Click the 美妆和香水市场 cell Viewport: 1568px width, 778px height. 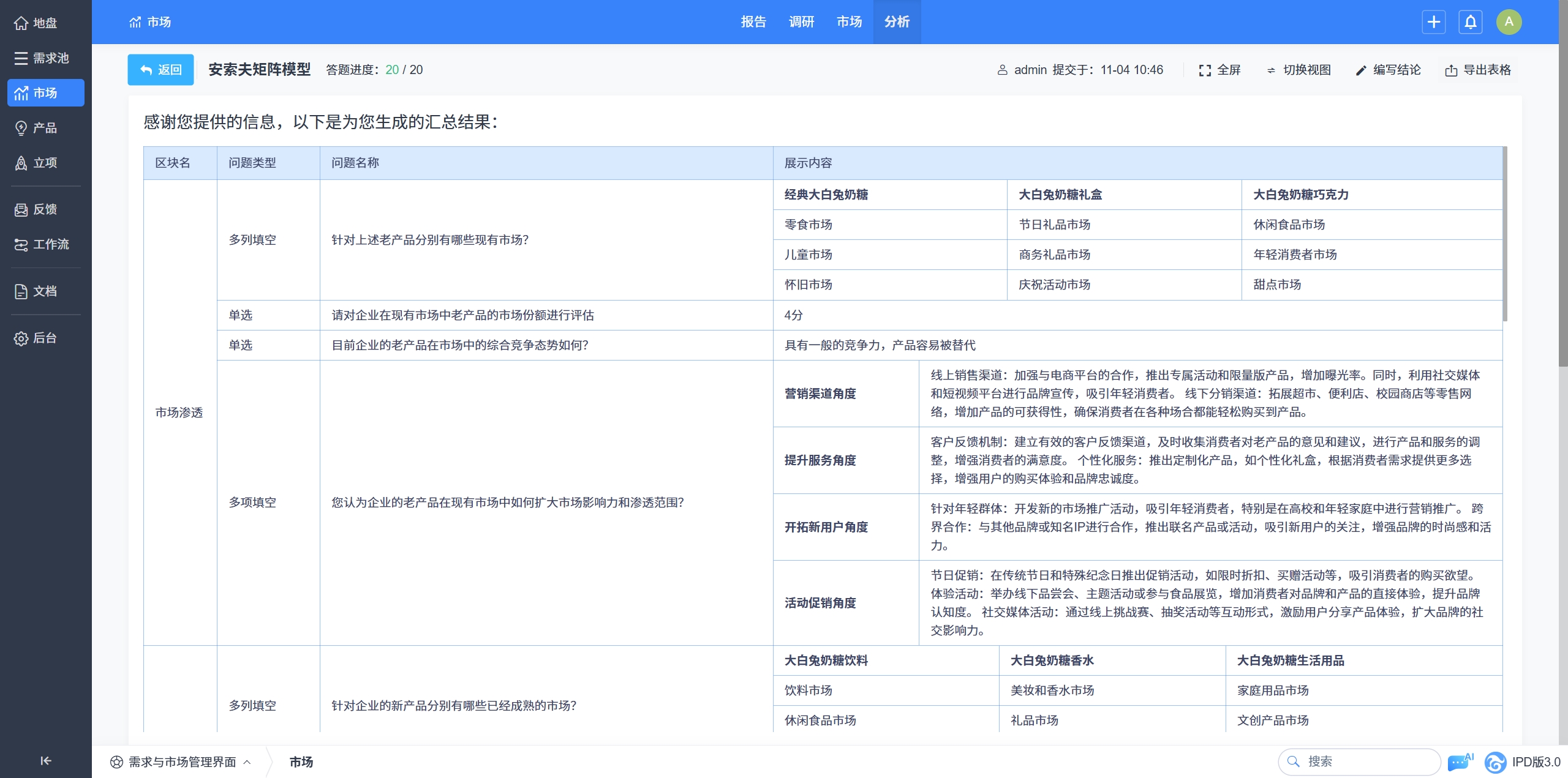(x=1112, y=690)
